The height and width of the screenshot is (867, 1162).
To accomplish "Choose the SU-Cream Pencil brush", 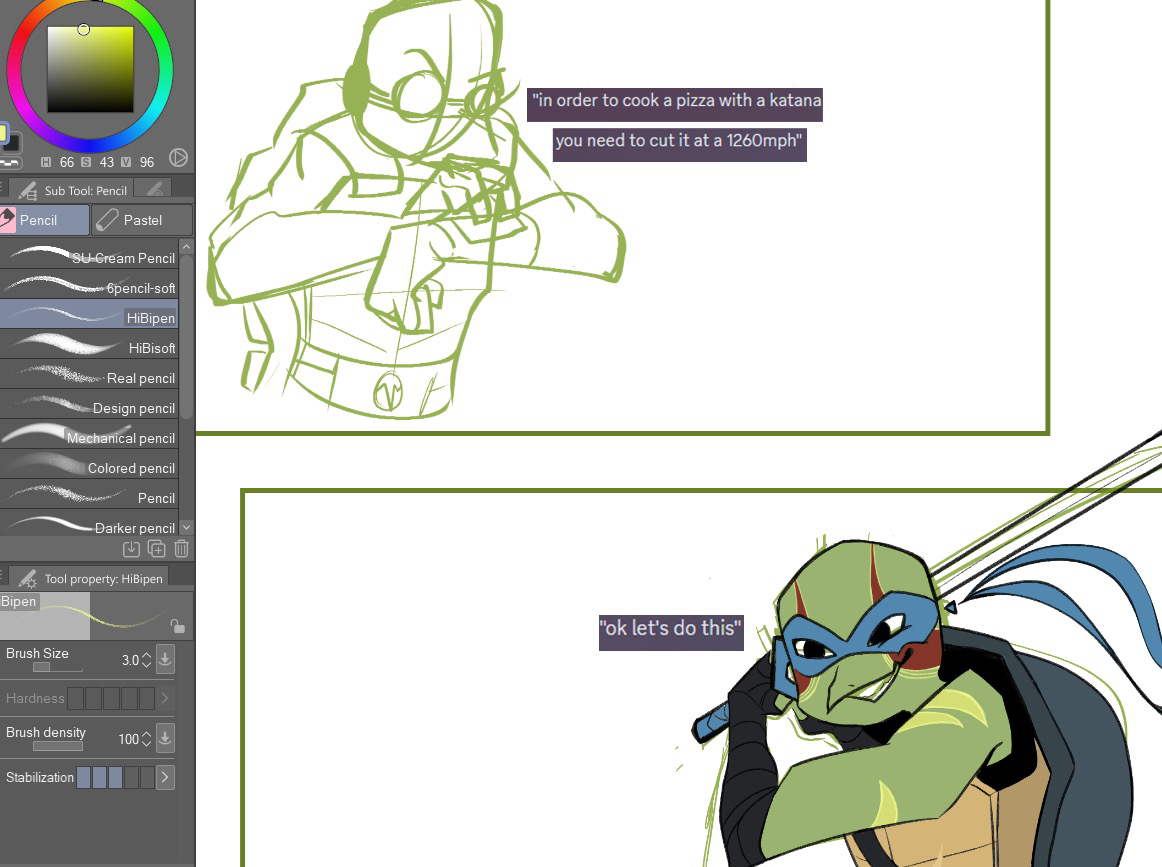I will (x=89, y=254).
